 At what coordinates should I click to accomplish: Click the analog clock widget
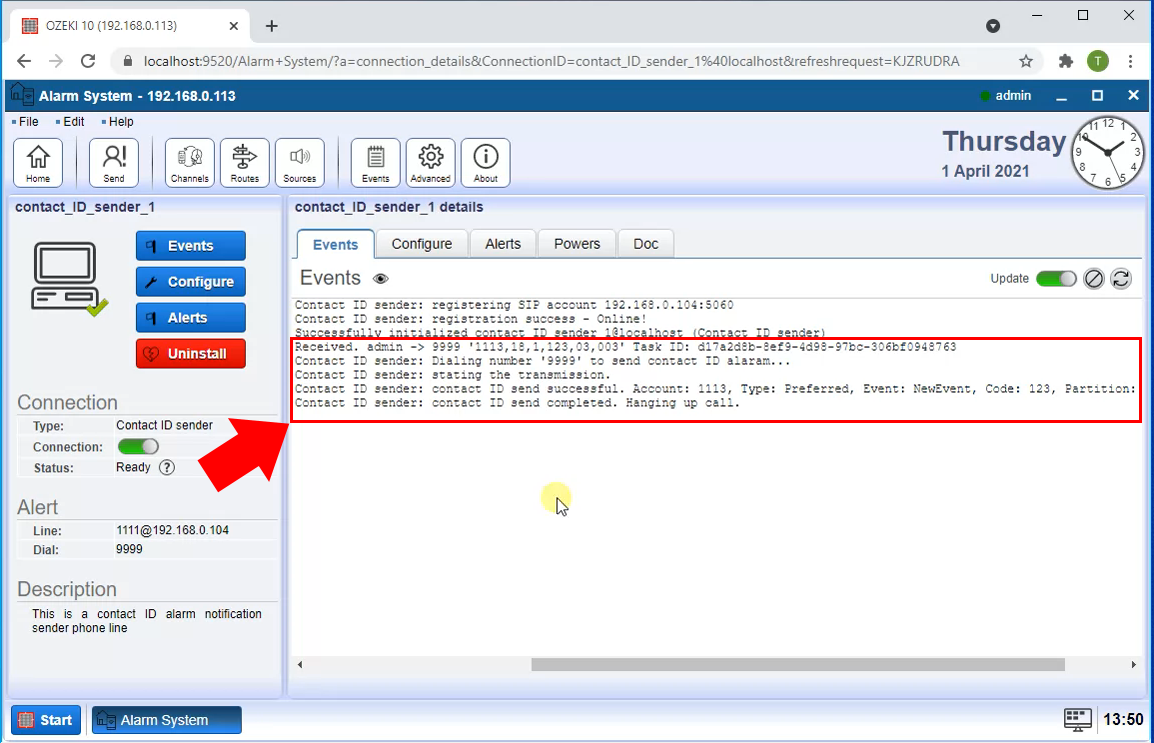pyautogui.click(x=1108, y=152)
